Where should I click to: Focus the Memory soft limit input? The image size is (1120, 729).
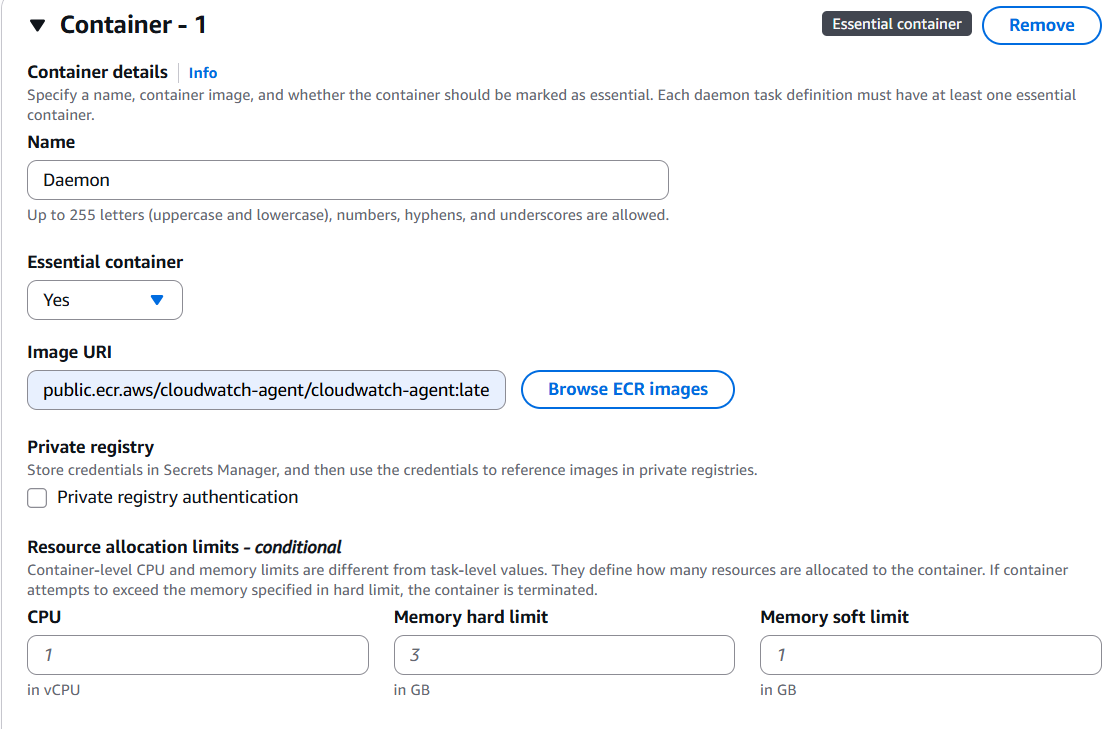coord(930,655)
